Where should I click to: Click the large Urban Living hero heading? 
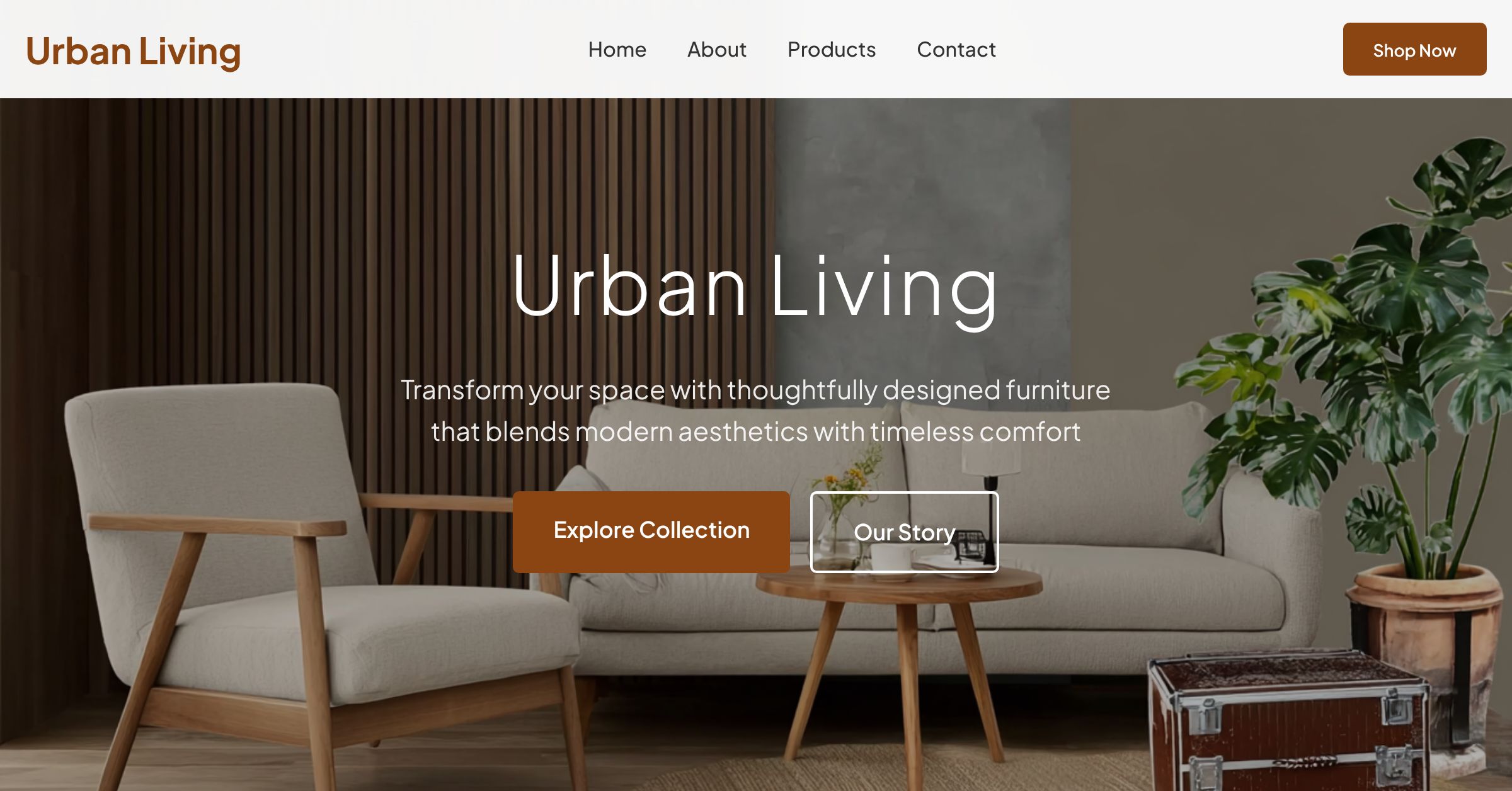[755, 287]
